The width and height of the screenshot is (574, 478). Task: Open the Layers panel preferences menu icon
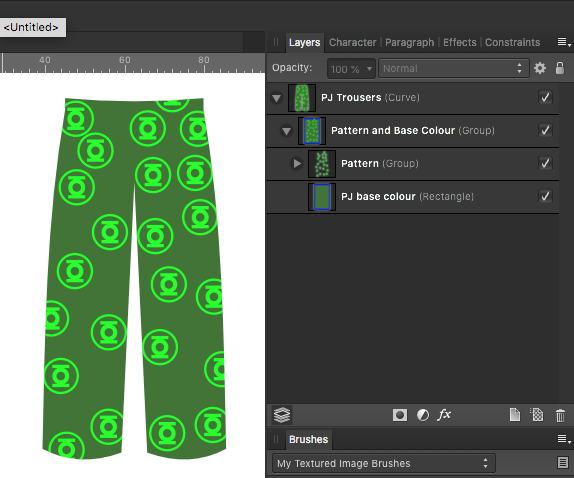coord(564,42)
